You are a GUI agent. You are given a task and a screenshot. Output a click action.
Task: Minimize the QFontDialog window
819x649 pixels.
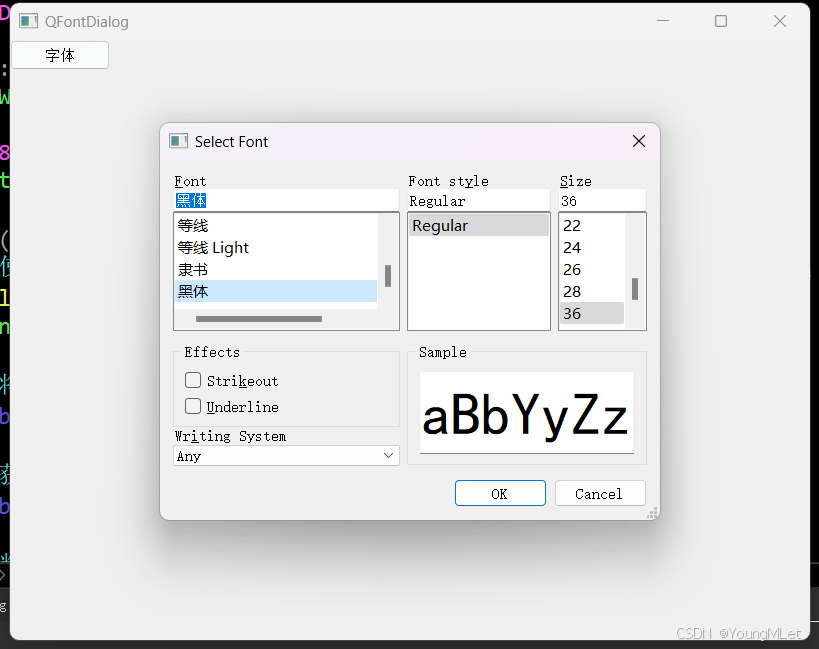(663, 21)
